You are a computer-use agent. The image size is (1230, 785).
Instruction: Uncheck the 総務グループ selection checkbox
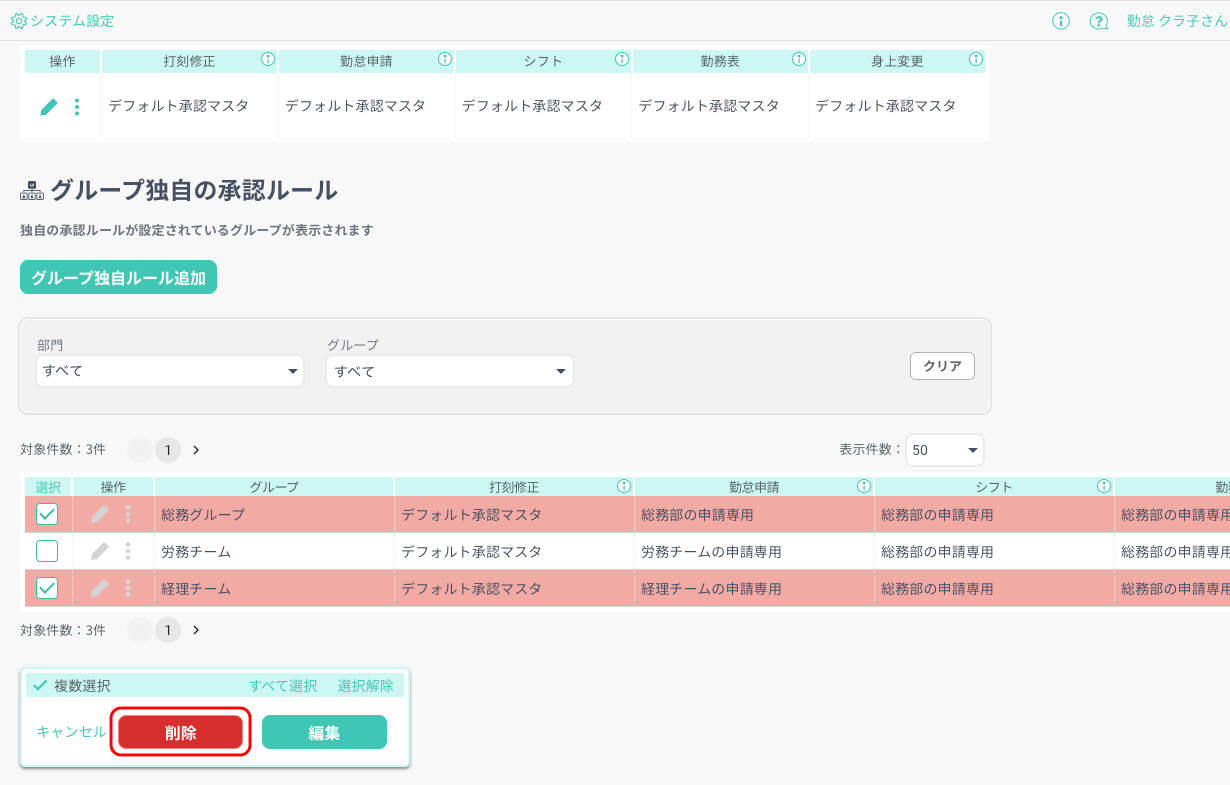tap(47, 514)
